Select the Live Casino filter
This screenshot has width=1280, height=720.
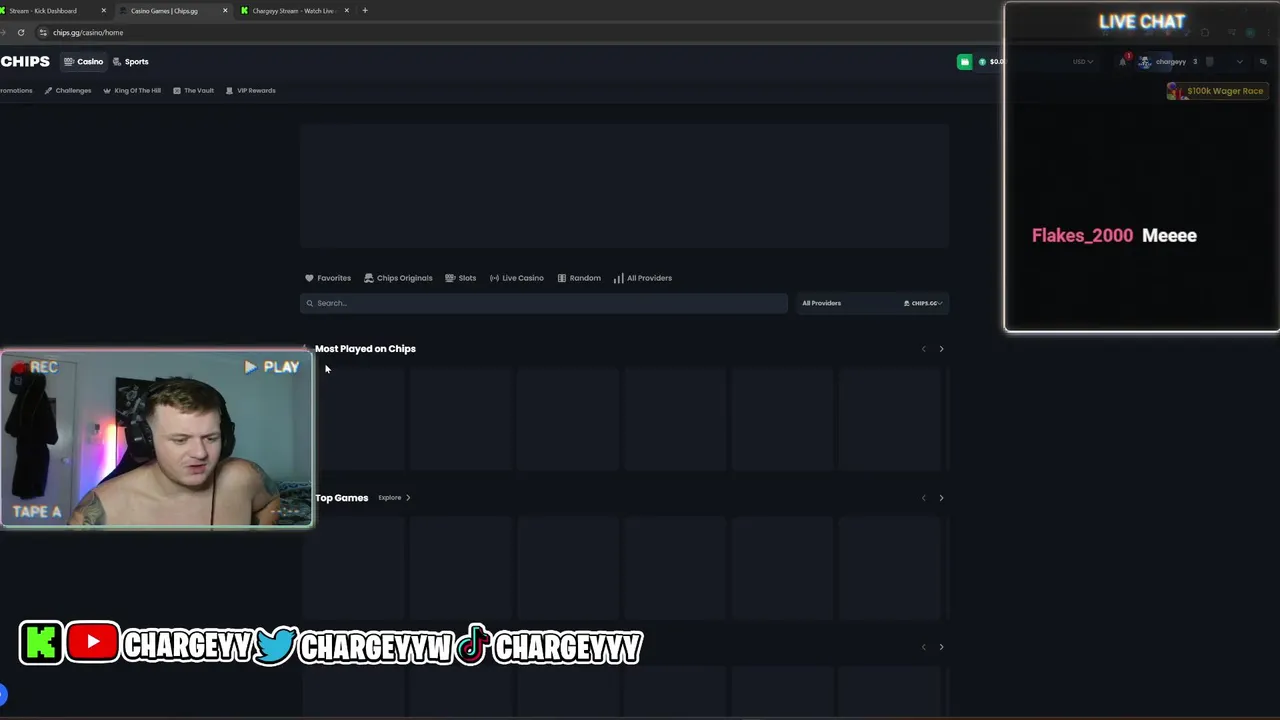coord(516,278)
